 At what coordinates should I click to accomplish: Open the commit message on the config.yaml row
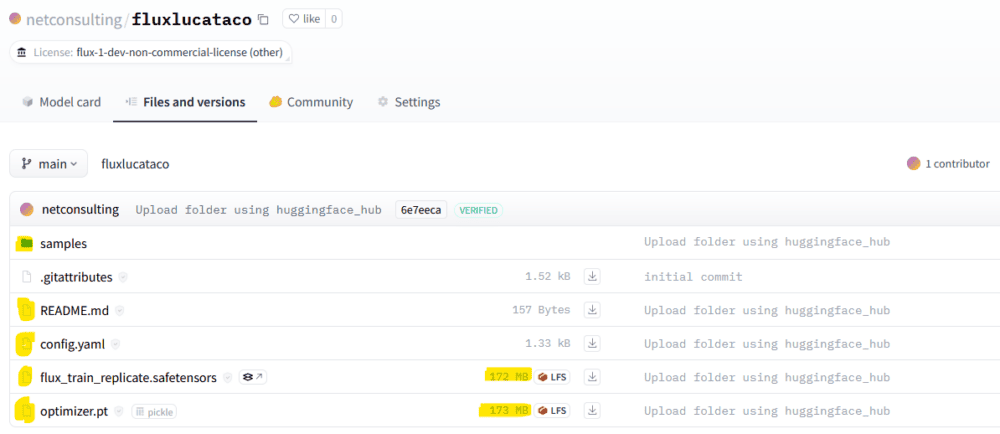[767, 344]
